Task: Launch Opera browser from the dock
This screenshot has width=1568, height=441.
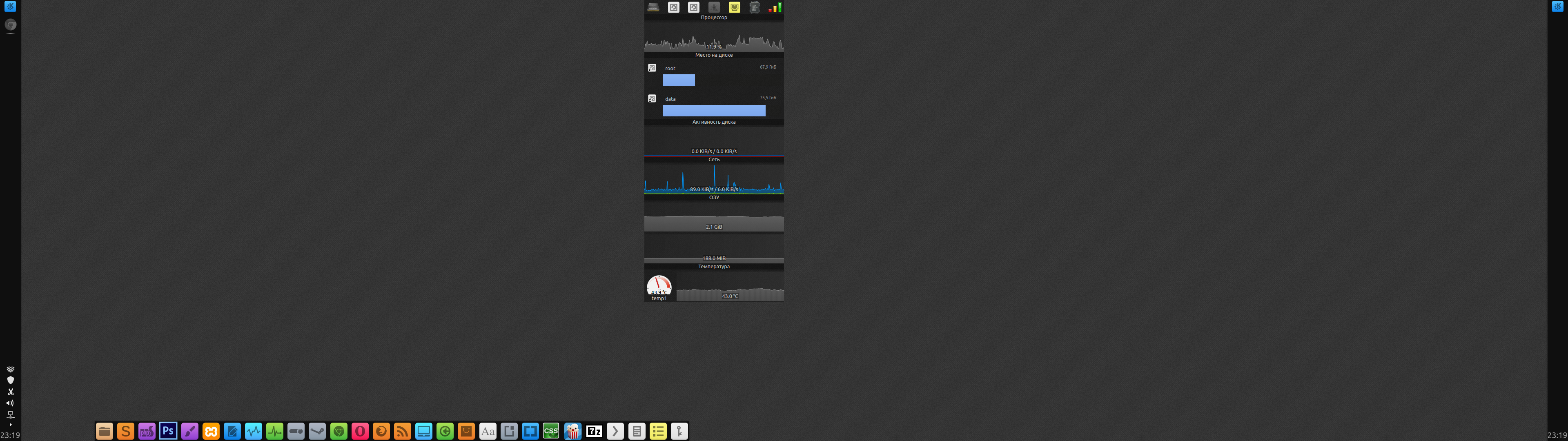Action: [x=360, y=431]
